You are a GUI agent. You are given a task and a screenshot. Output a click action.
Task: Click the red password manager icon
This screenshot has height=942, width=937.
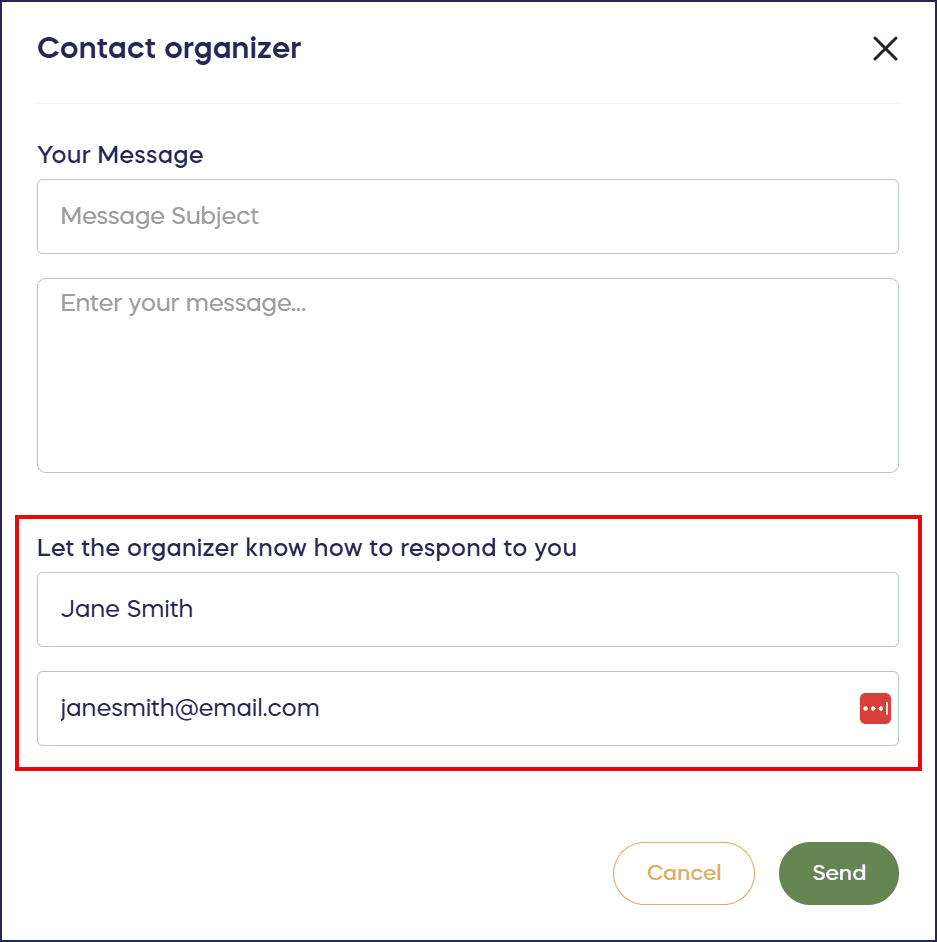(x=875, y=709)
